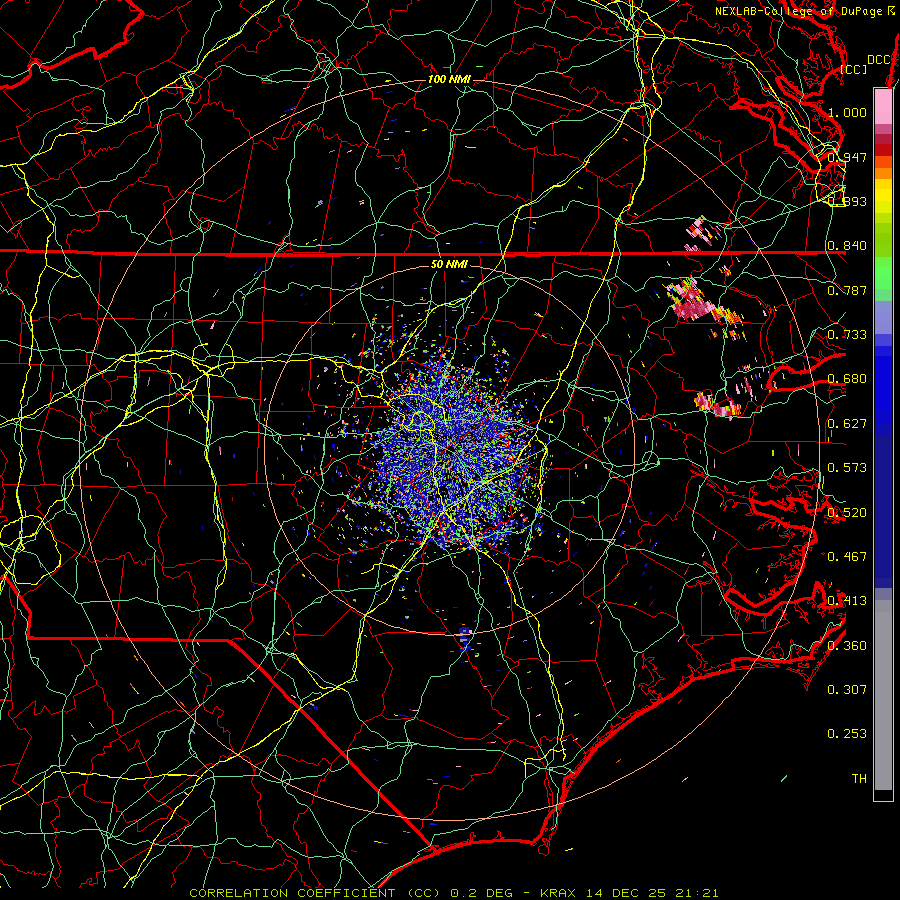Click the dense blue radar clutter at the radar center

[453, 451]
